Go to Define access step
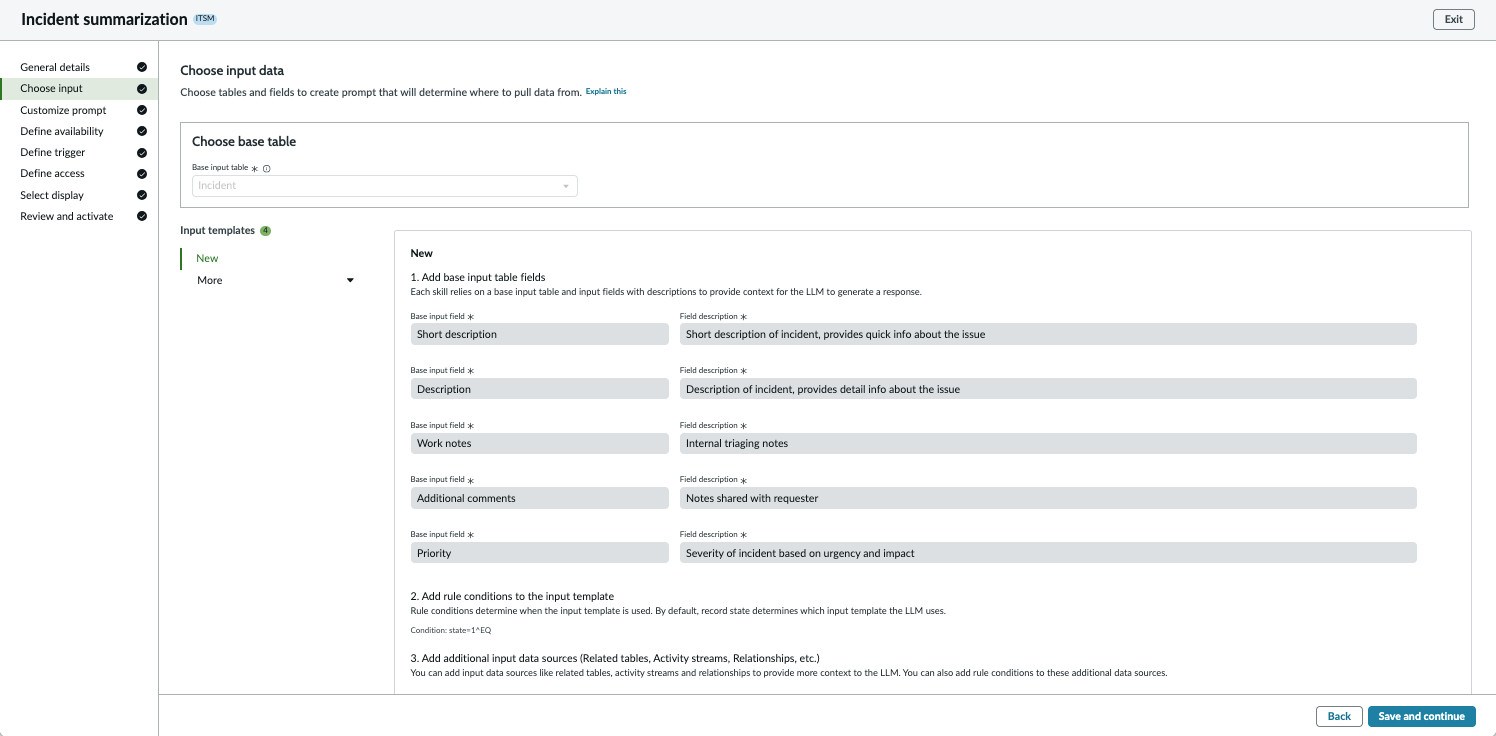Image resolution: width=1496 pixels, height=736 pixels. pos(52,174)
